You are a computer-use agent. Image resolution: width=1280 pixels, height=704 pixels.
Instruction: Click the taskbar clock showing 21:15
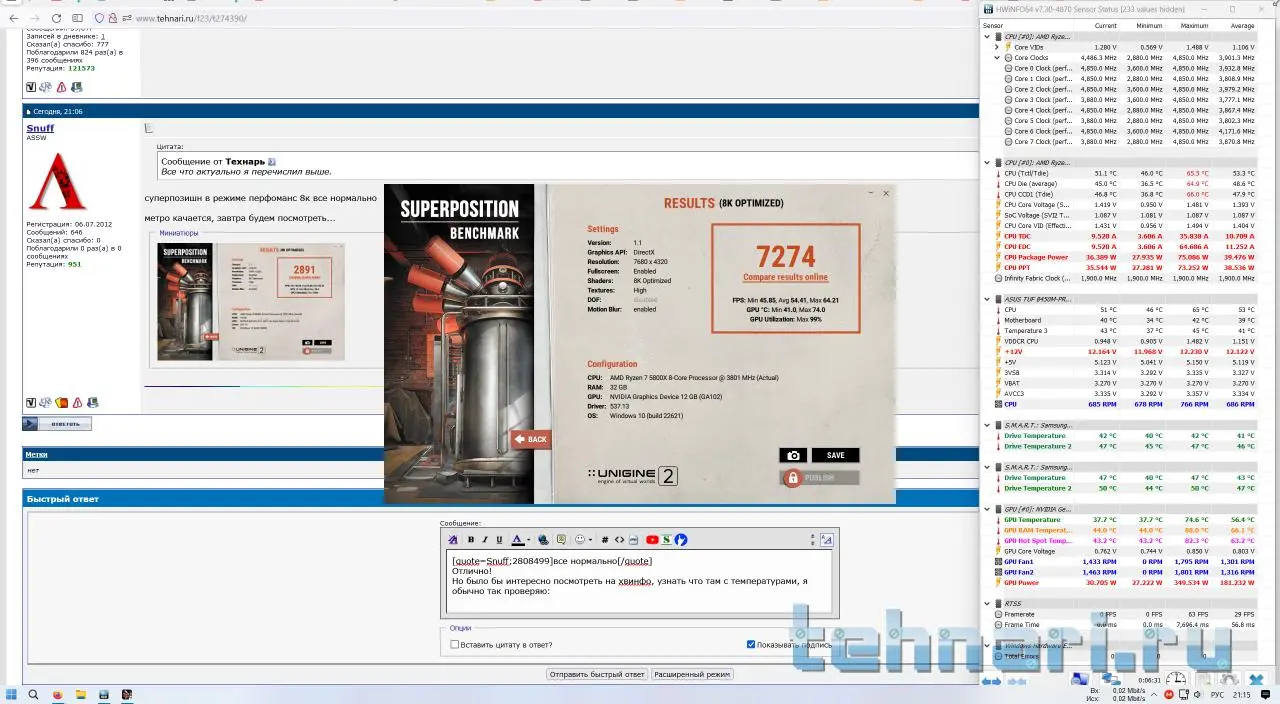tap(1241, 694)
